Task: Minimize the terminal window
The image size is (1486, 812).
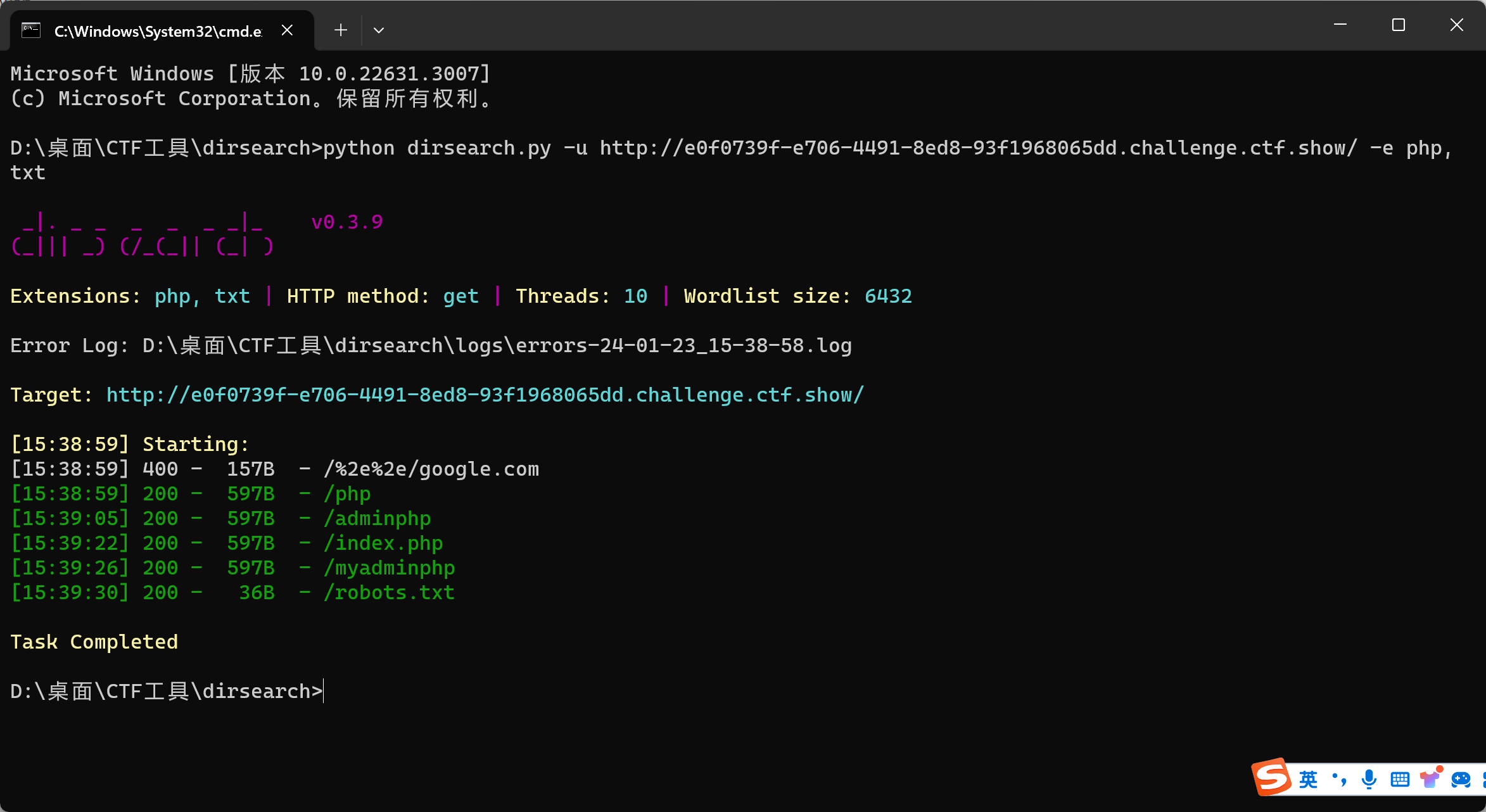Action: coord(1340,25)
